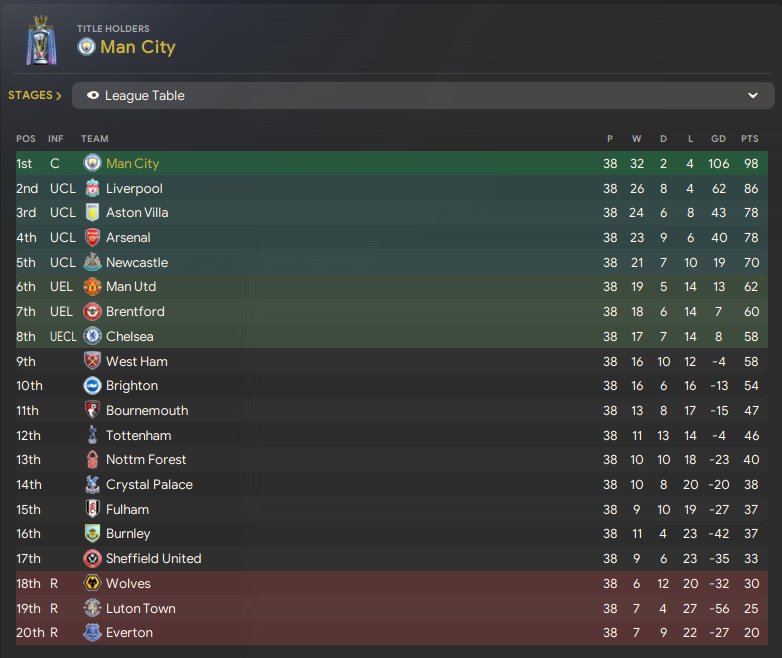The height and width of the screenshot is (658, 782).
Task: Expand the League Table chevron arrow
Action: point(753,96)
